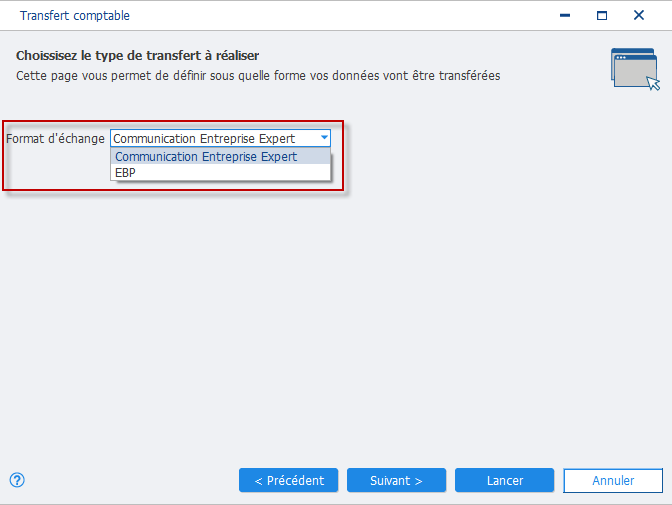Click the Format d'échange label
Viewport: 672px width, 505px height.
[x=55, y=138]
